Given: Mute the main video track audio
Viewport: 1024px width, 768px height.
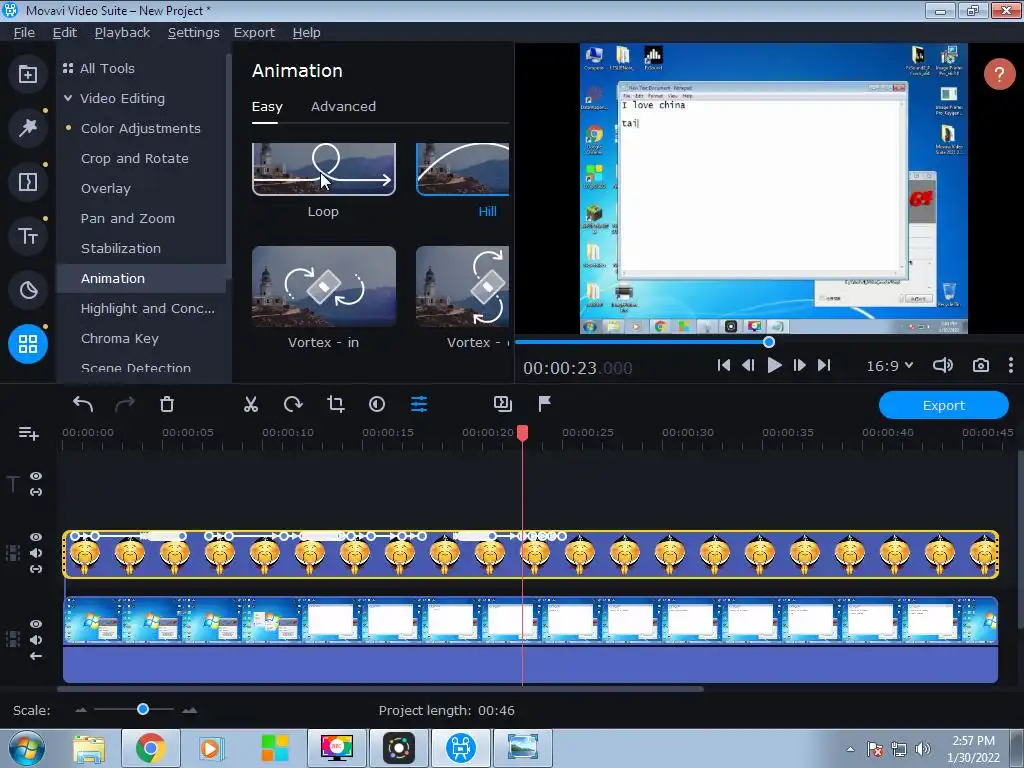Looking at the screenshot, I should [x=36, y=640].
